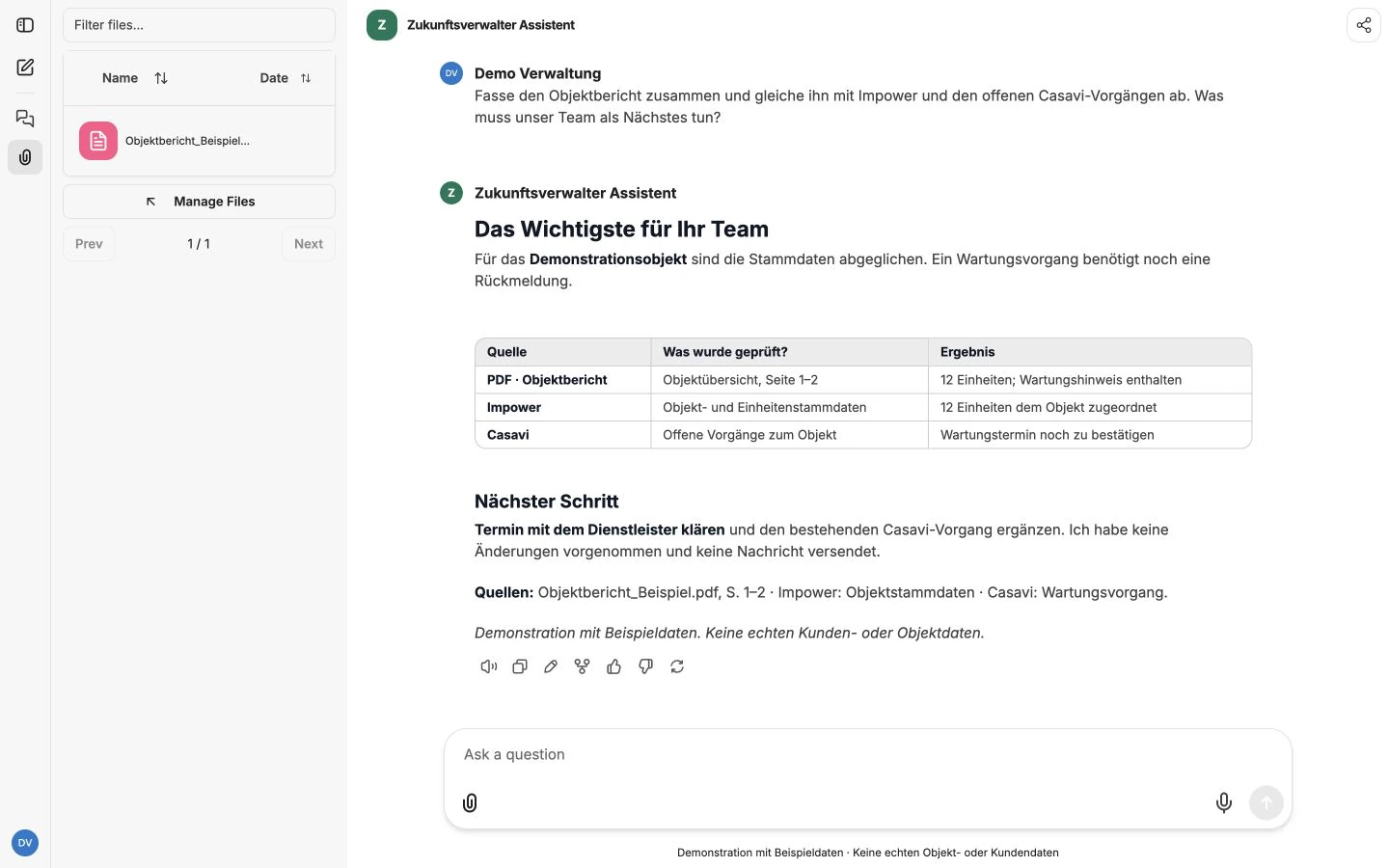Click 'Wartungstermin noch zu bestätigen' cell
The width and height of the screenshot is (1389, 868).
(x=1090, y=435)
